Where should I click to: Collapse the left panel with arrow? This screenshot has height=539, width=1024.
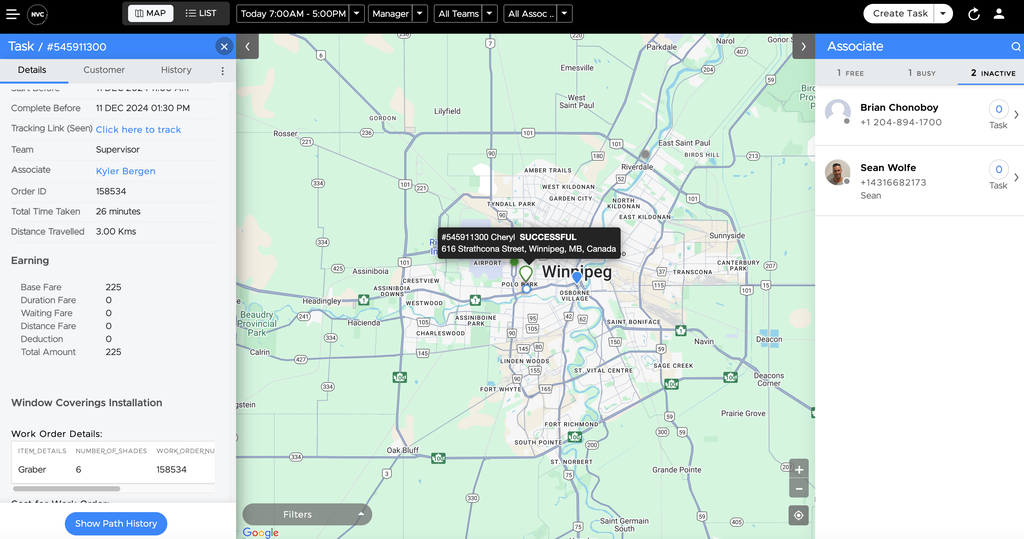pos(248,46)
